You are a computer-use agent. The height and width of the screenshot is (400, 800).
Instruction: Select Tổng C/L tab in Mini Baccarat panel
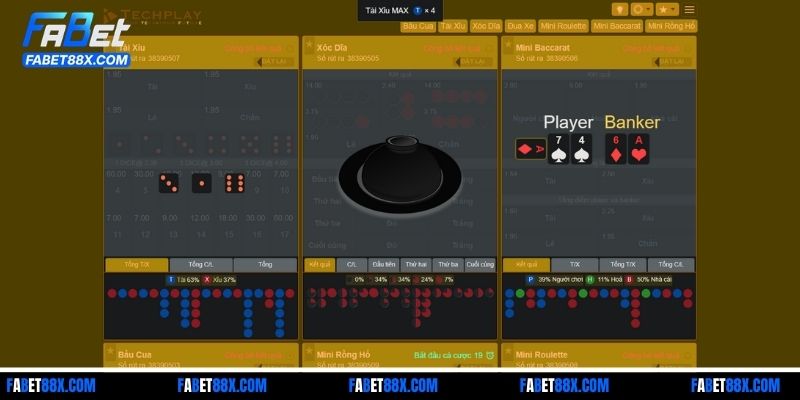click(x=671, y=265)
